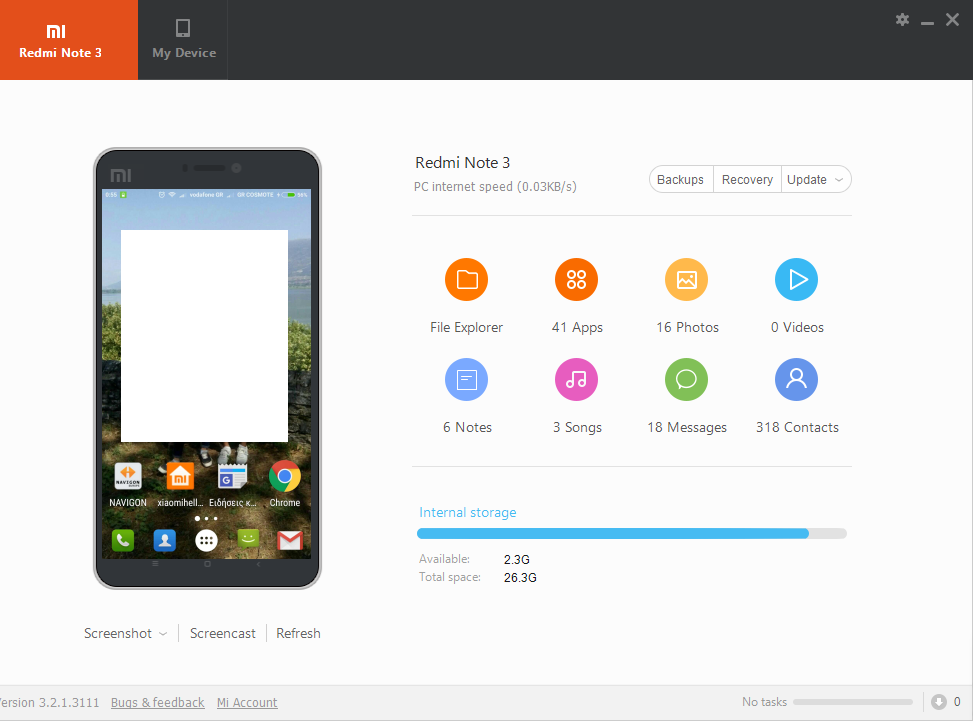Refresh the phone screen preview

click(298, 634)
